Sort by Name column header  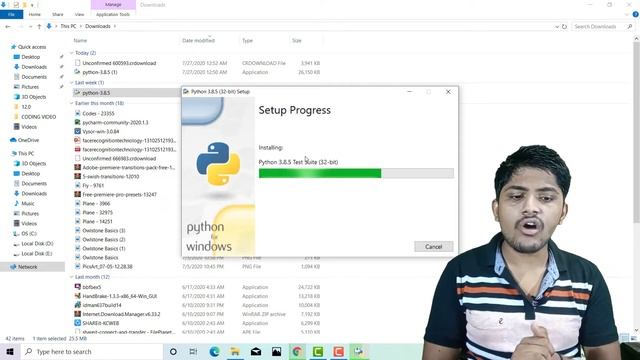click(80, 40)
